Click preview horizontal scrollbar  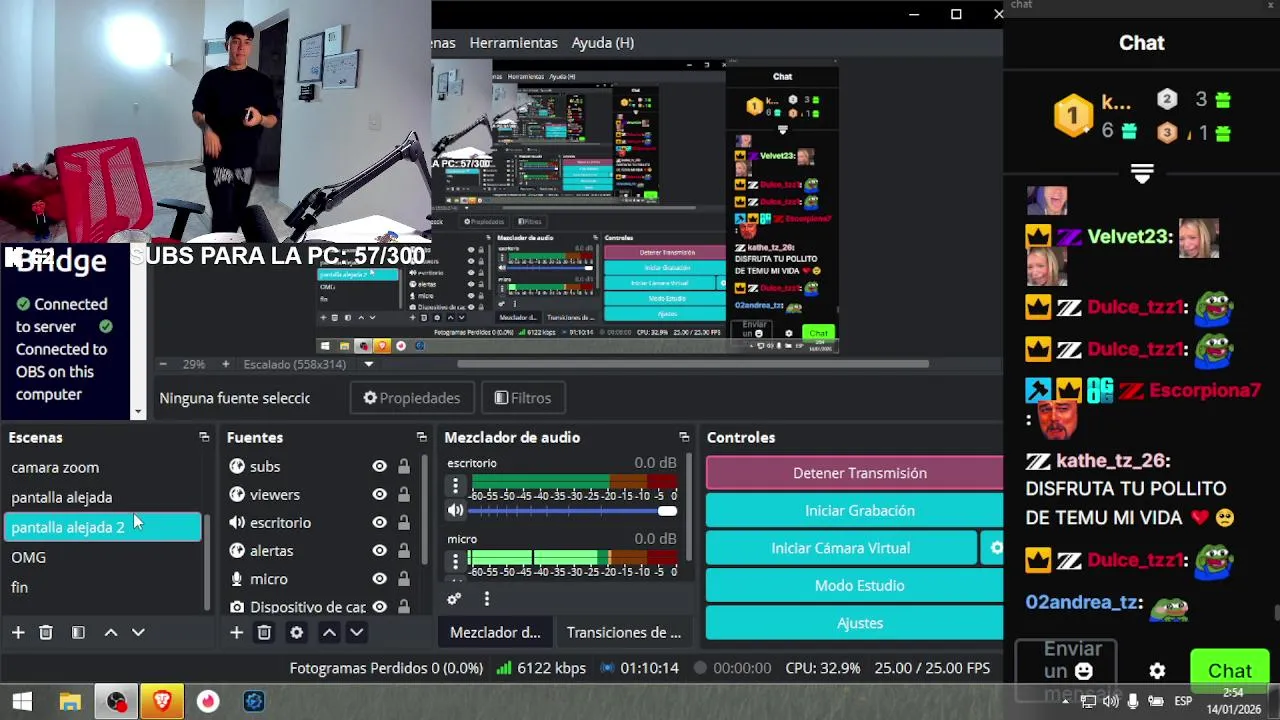pos(692,364)
